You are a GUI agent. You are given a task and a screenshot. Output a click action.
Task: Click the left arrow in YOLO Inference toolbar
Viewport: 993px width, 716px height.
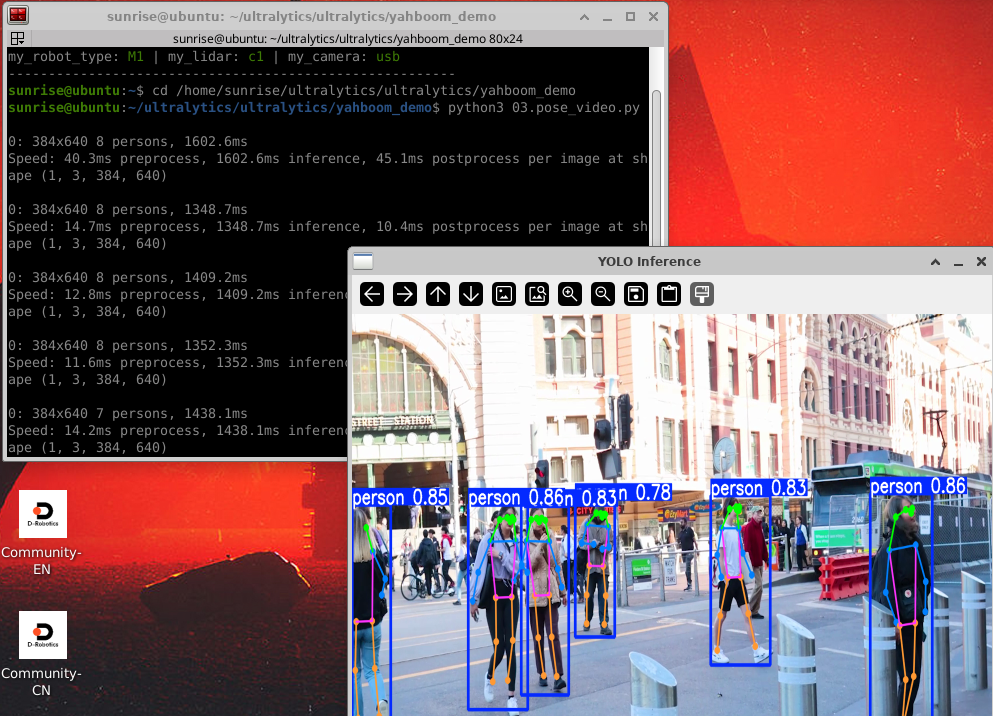[372, 294]
